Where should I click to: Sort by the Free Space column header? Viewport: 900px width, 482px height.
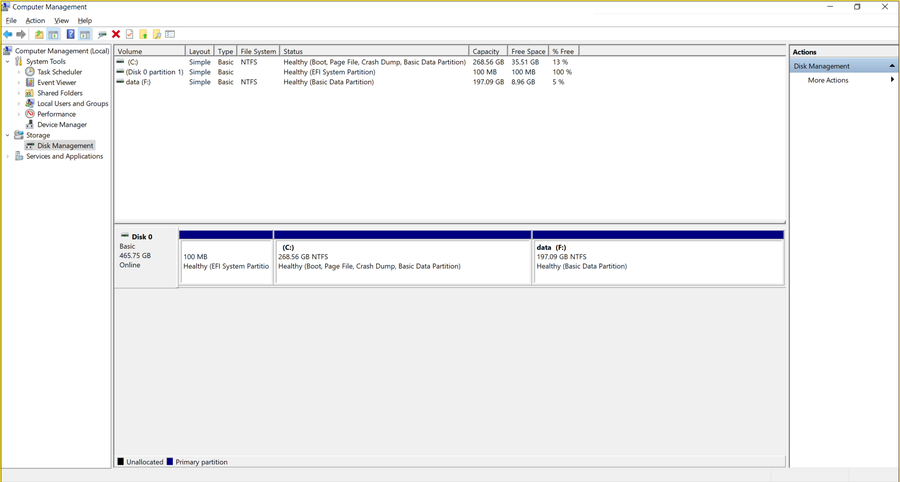(528, 51)
